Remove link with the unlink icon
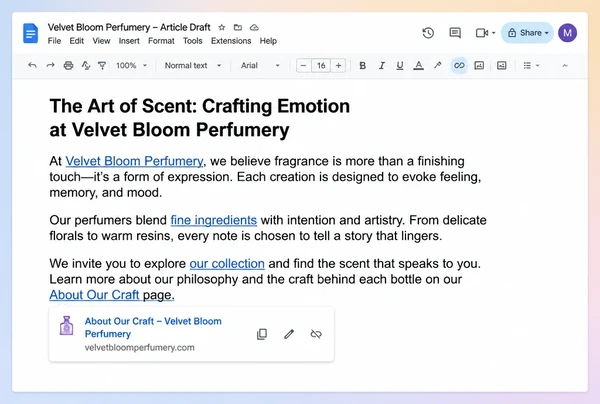Viewport: 600px width, 404px height. click(x=316, y=334)
